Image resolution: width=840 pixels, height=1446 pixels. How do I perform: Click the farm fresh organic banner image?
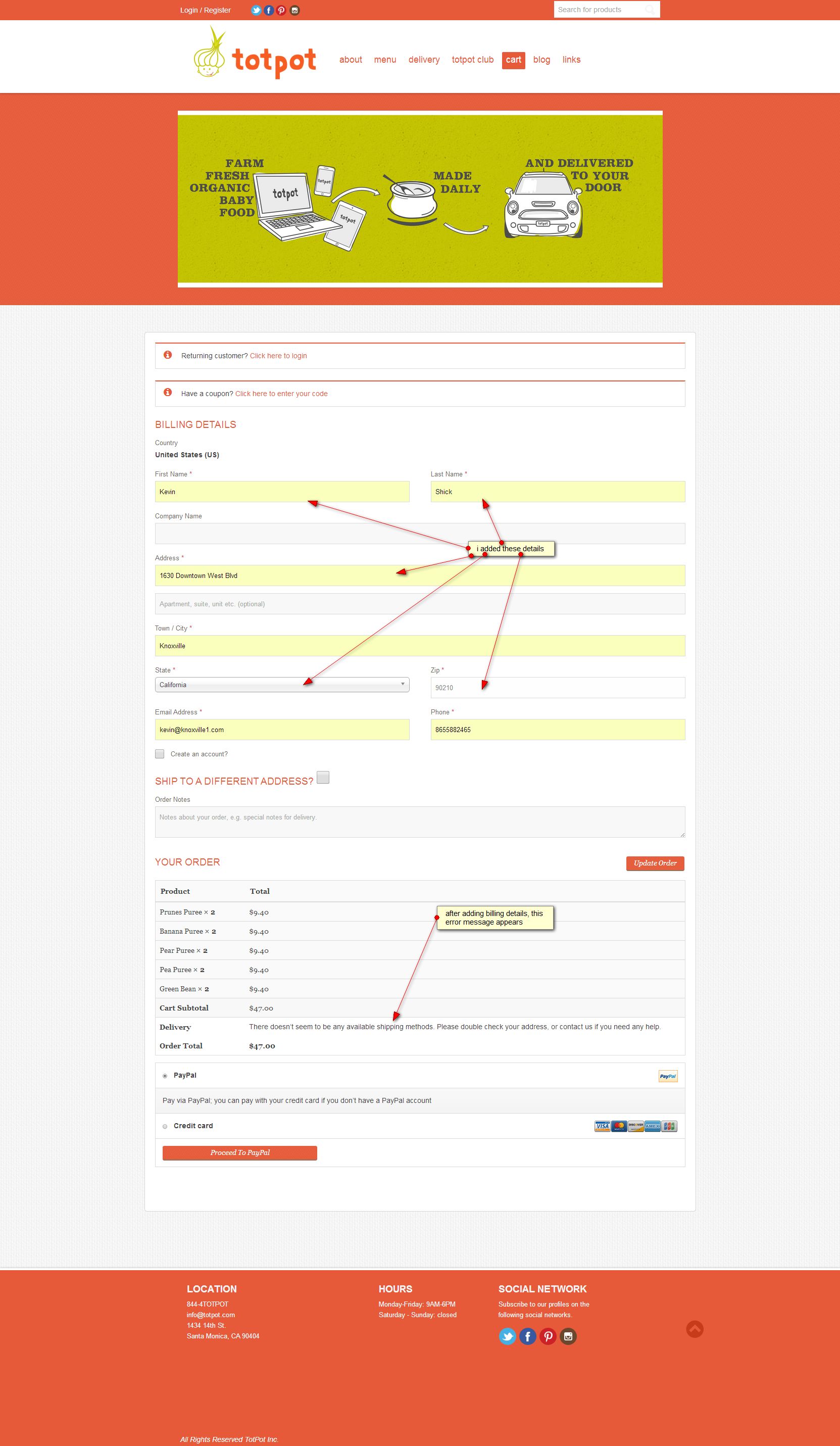tap(420, 199)
